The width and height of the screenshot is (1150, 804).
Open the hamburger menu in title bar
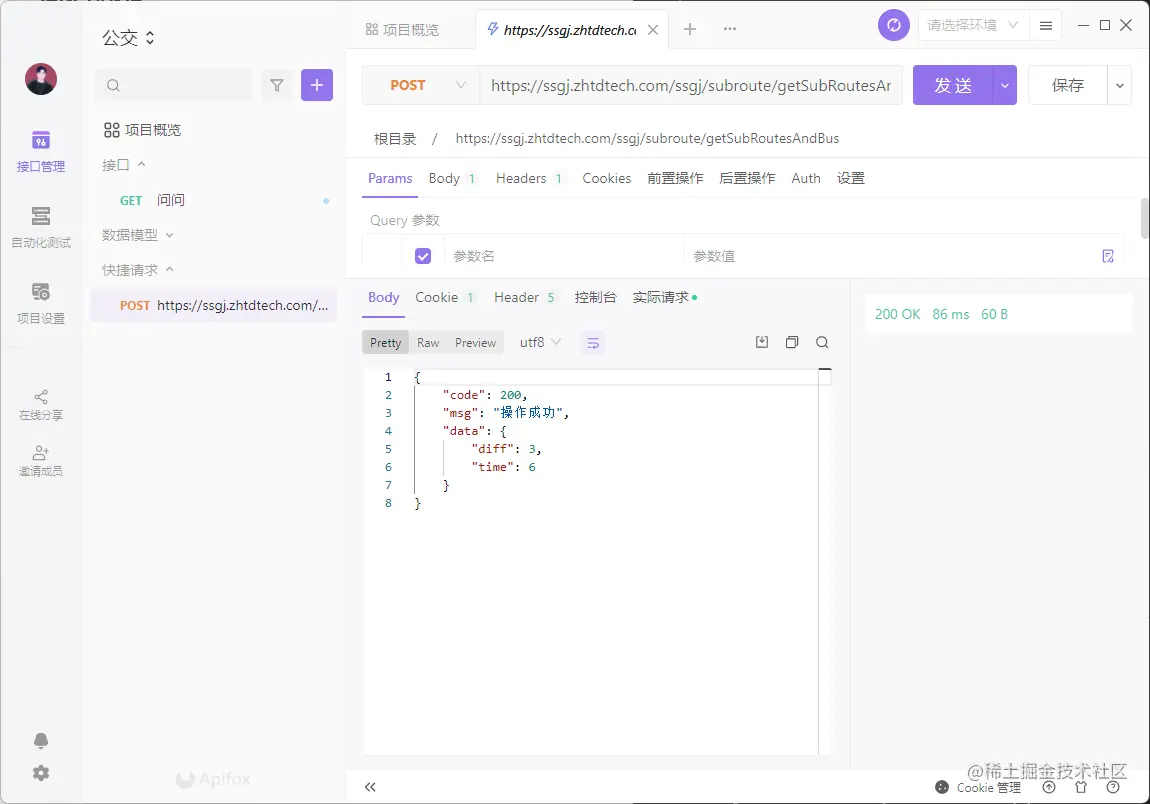pos(1046,26)
